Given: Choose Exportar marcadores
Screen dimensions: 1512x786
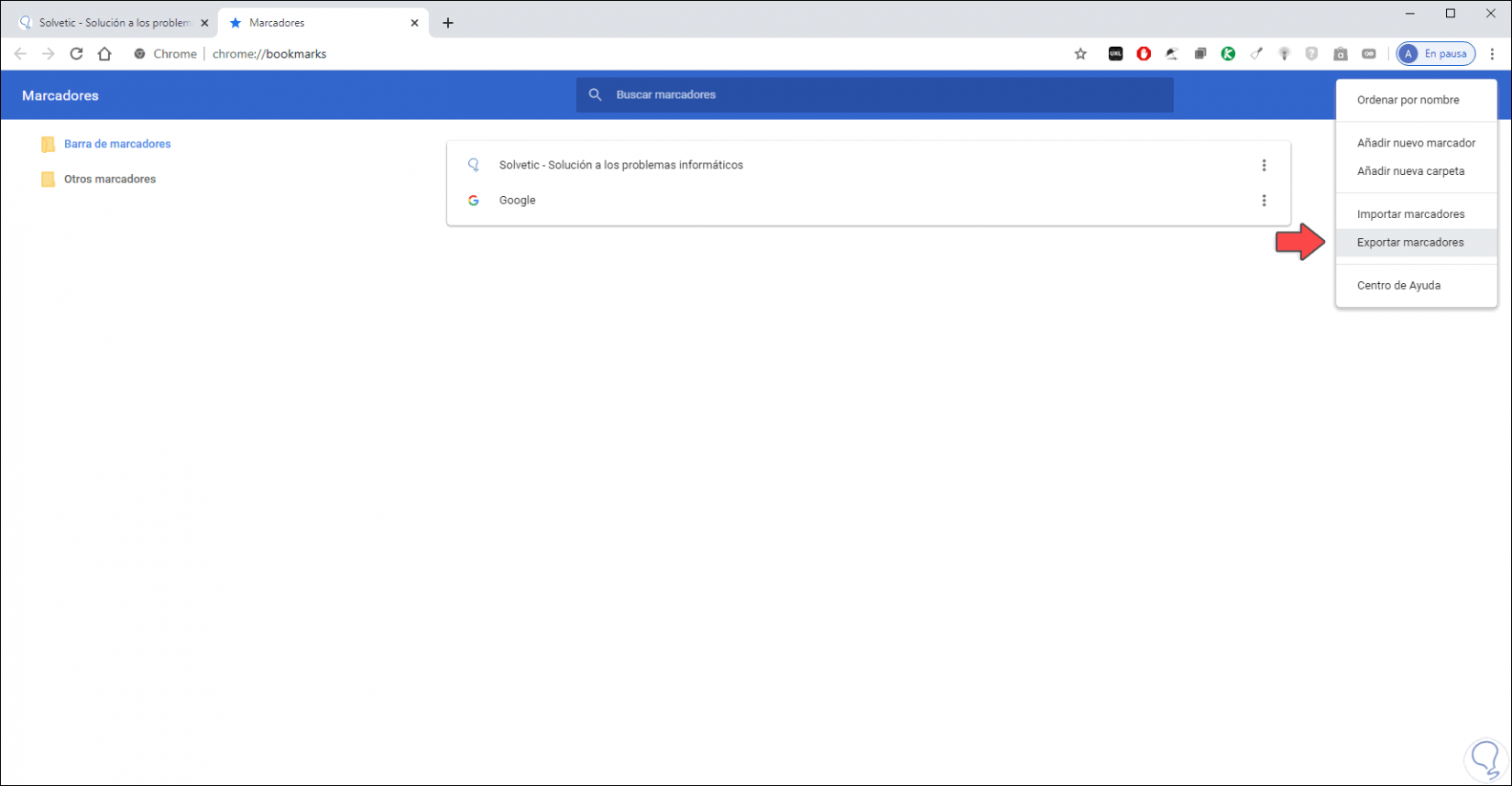Looking at the screenshot, I should coord(1417,243).
